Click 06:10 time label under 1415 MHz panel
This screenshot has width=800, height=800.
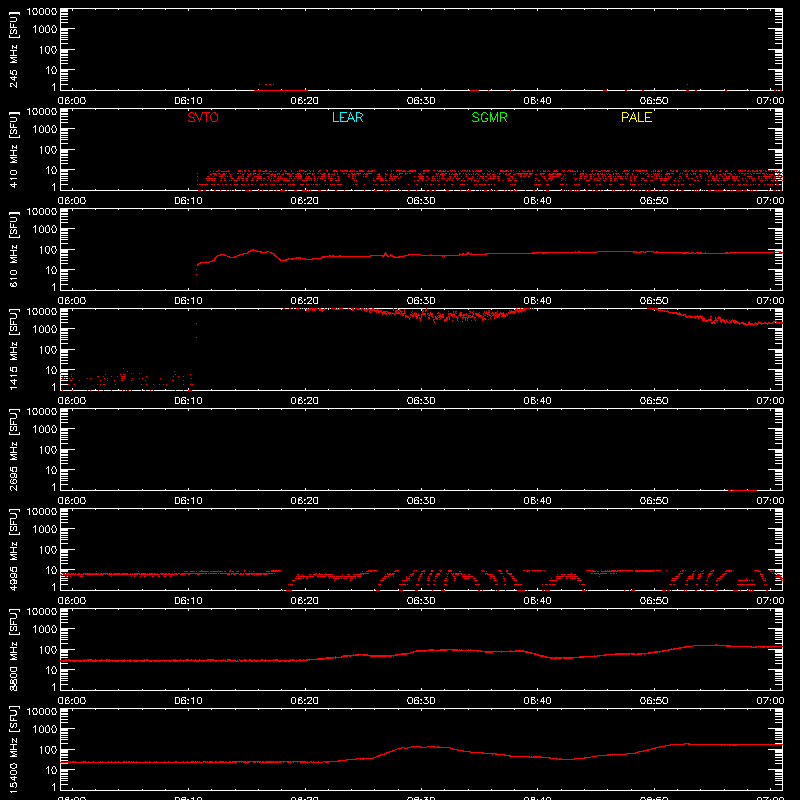[188, 401]
